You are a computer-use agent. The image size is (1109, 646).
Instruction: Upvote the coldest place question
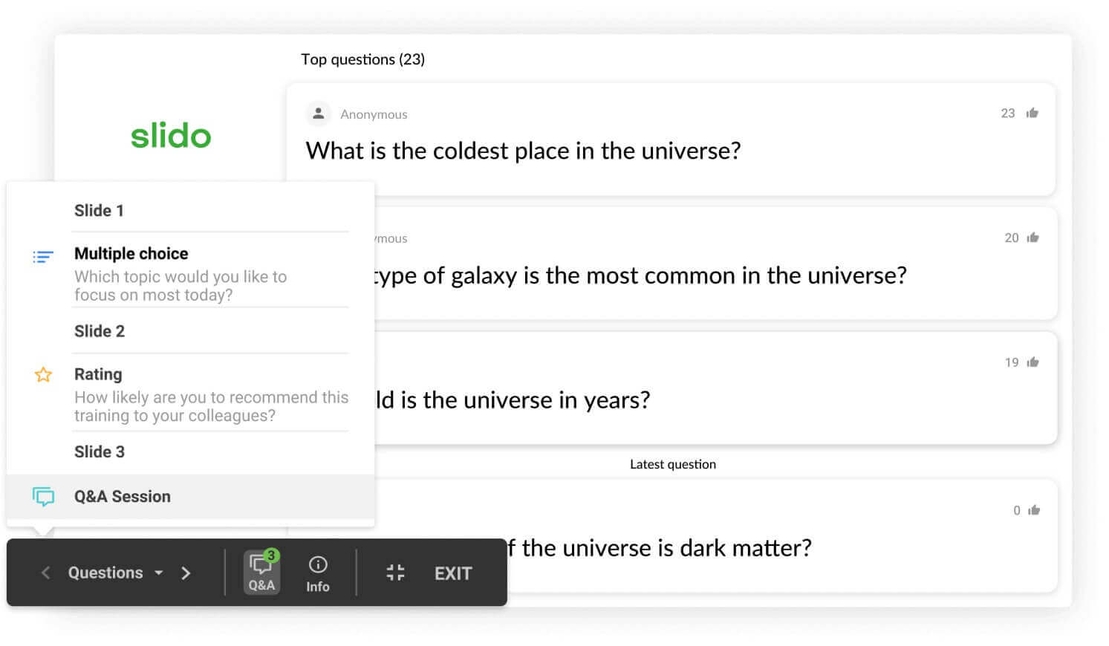[x=1032, y=113]
